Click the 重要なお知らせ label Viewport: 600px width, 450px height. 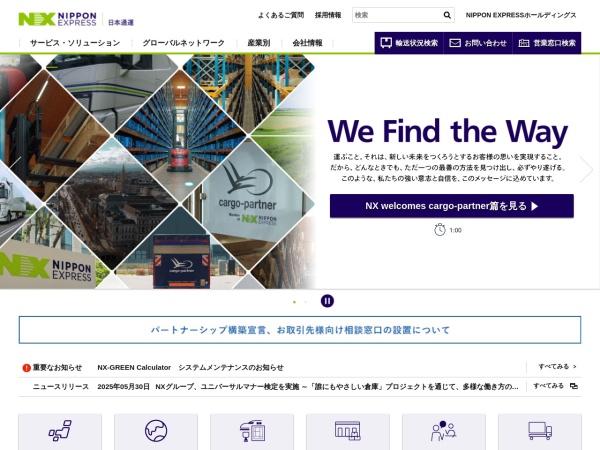[x=57, y=367]
